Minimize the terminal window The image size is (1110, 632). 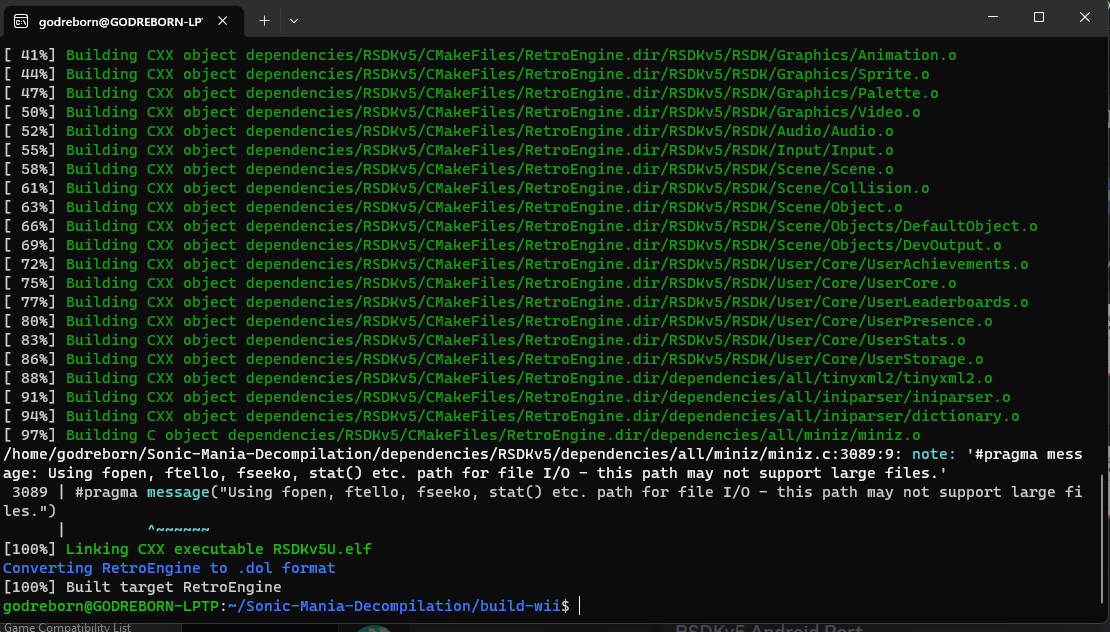coord(992,17)
